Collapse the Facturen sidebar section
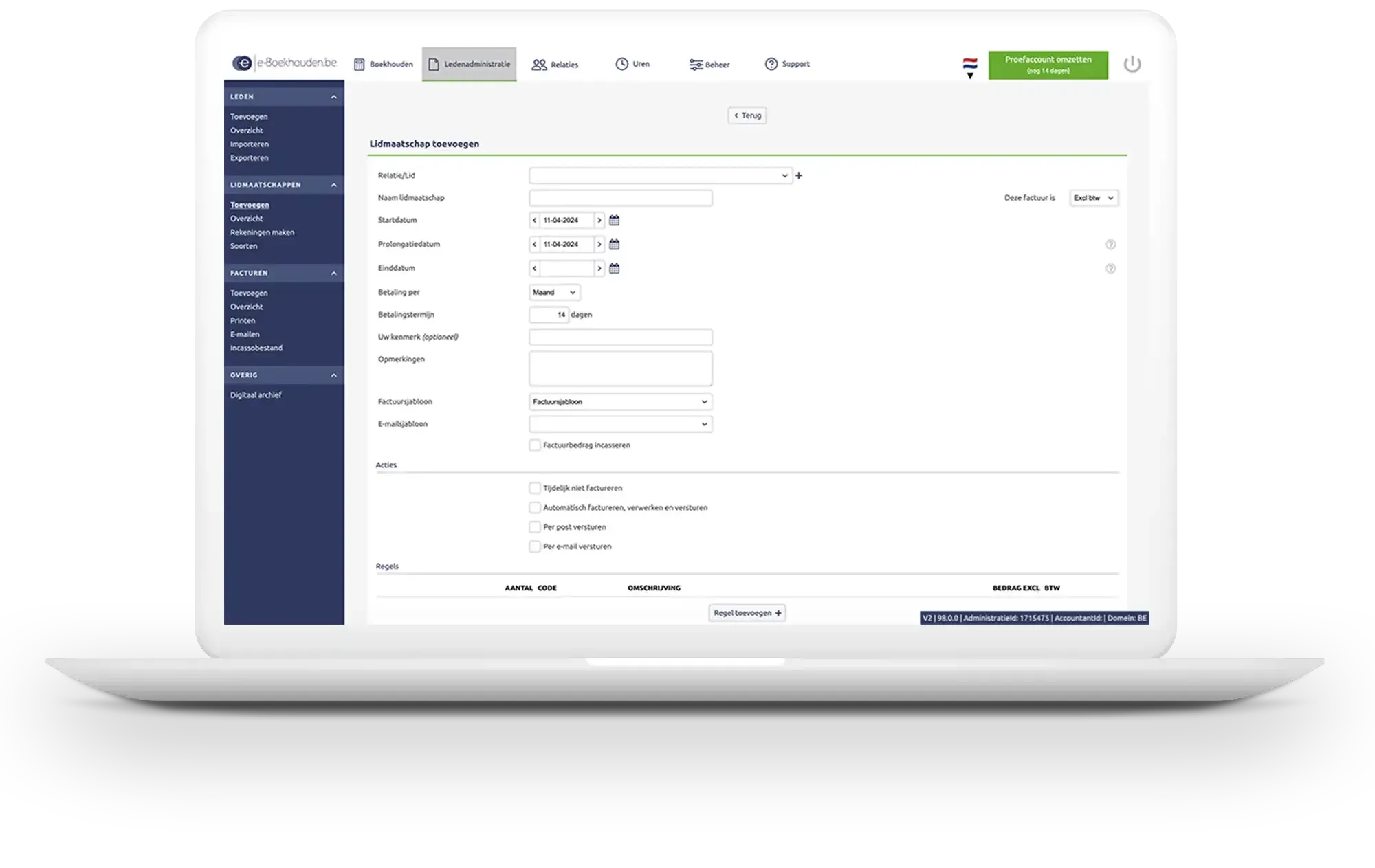Image resolution: width=1375 pixels, height=868 pixels. [334, 274]
